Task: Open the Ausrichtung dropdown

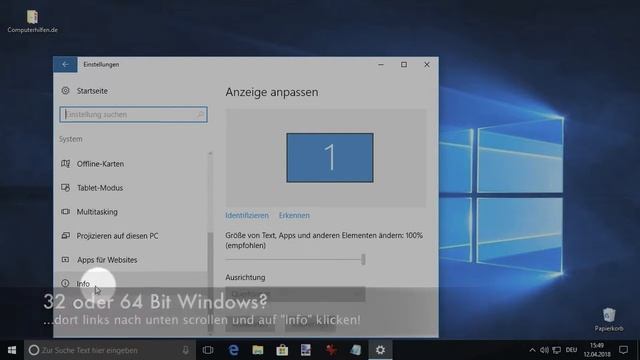Action: coord(295,294)
